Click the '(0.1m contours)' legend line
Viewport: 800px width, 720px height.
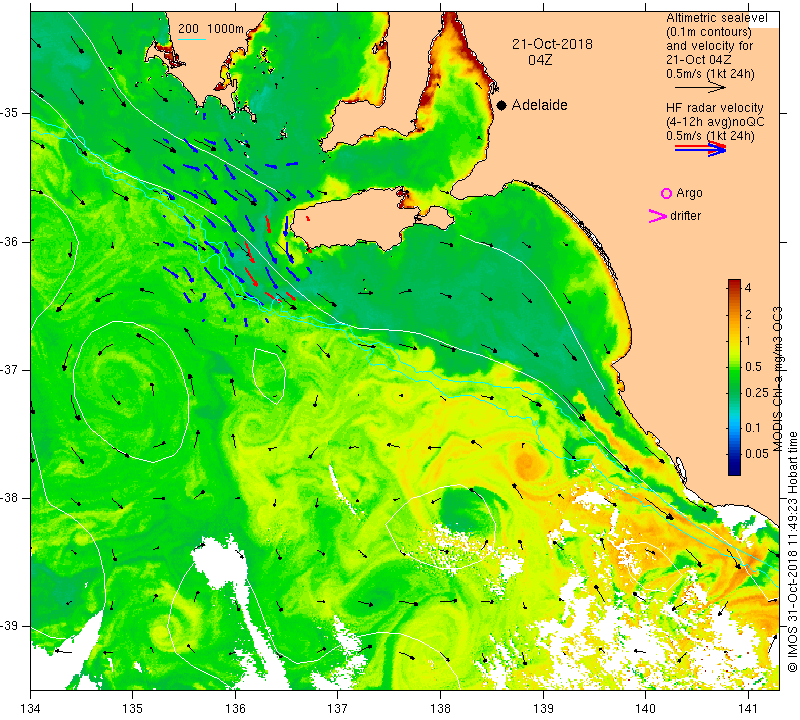[708, 32]
